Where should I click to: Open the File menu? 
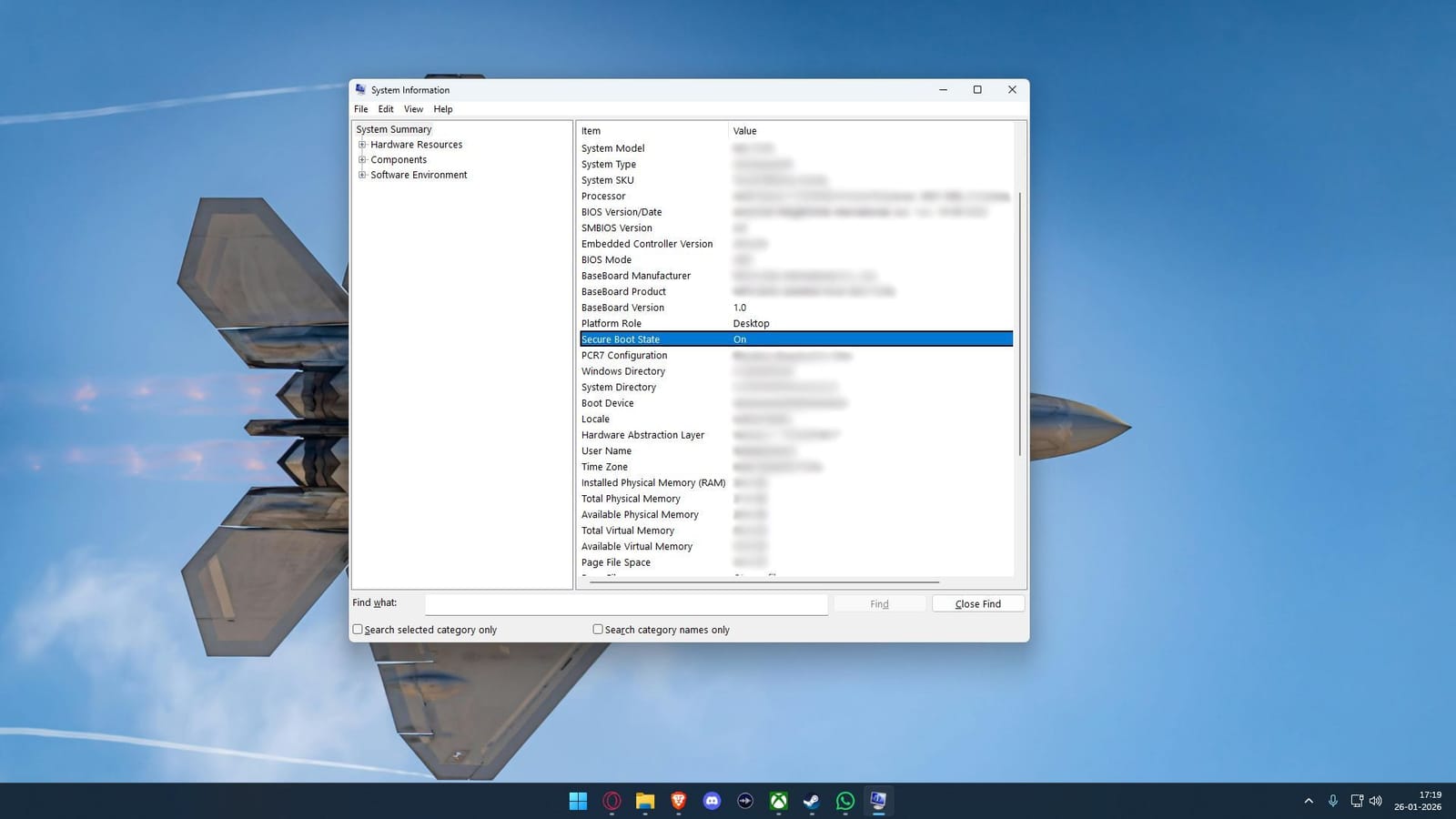360,108
